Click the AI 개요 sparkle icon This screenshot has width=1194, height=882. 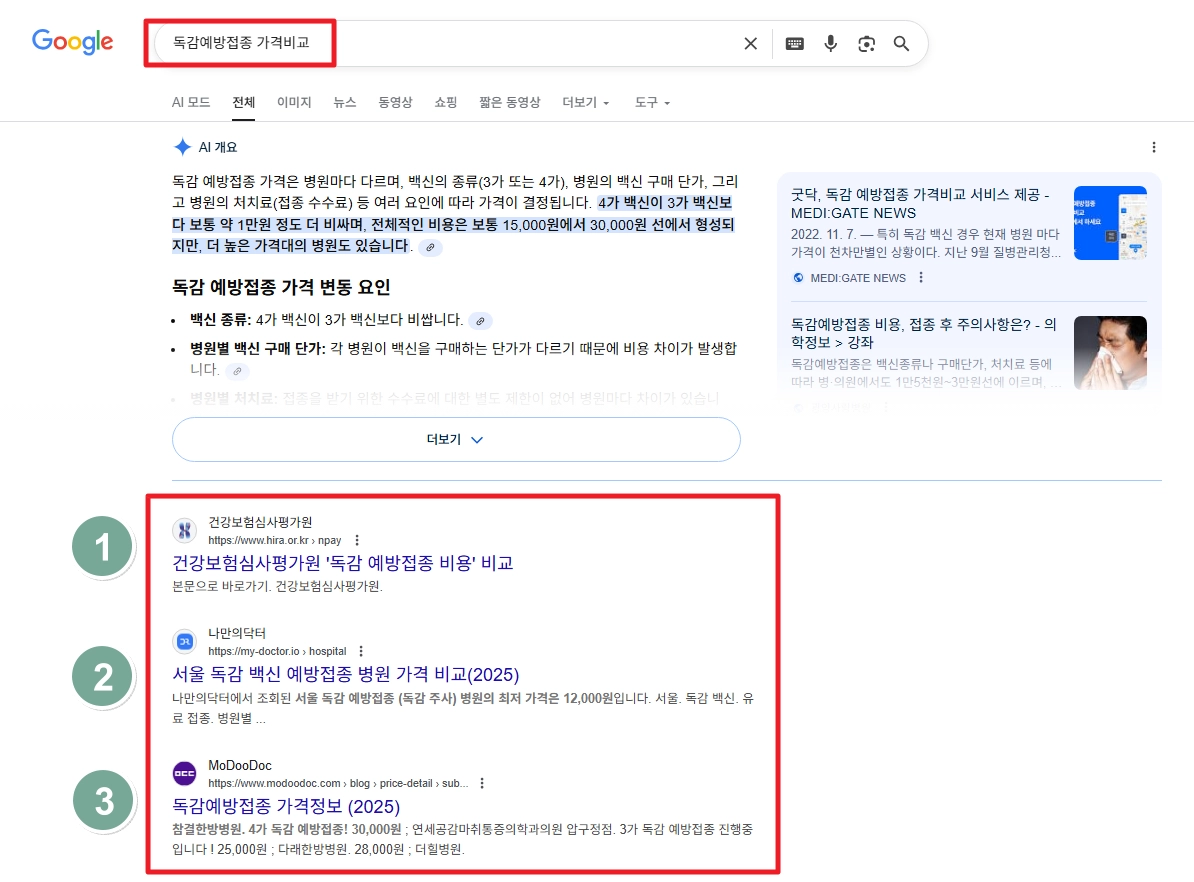coord(183,146)
